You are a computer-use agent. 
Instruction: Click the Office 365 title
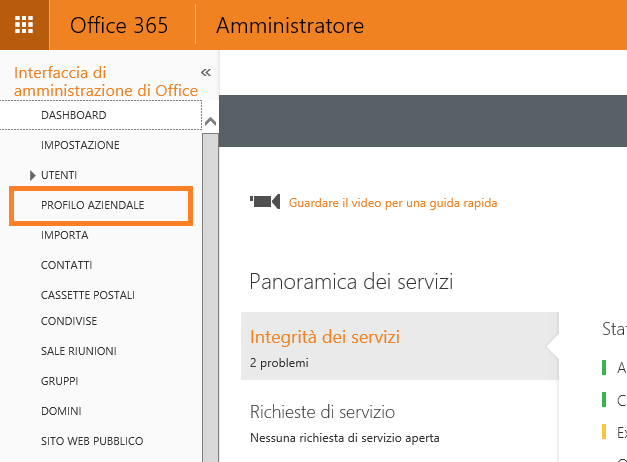click(119, 26)
